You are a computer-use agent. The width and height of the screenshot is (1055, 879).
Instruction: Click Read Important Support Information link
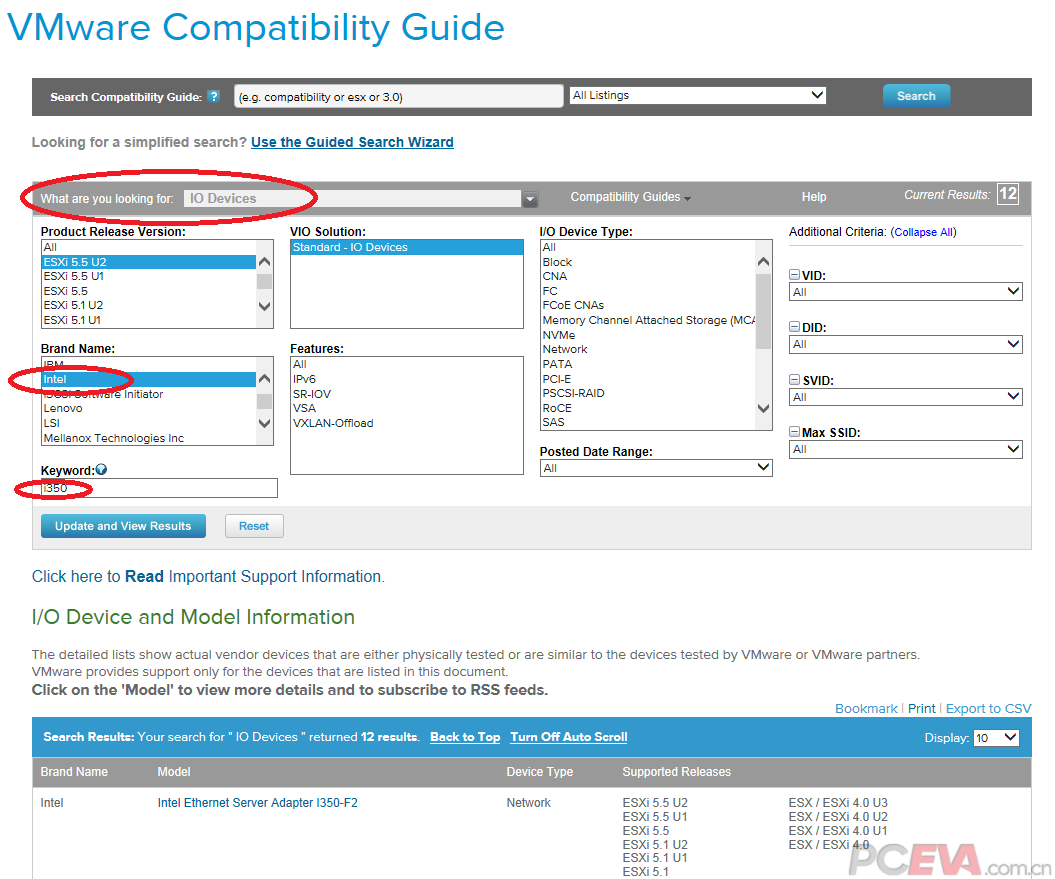[x=208, y=576]
